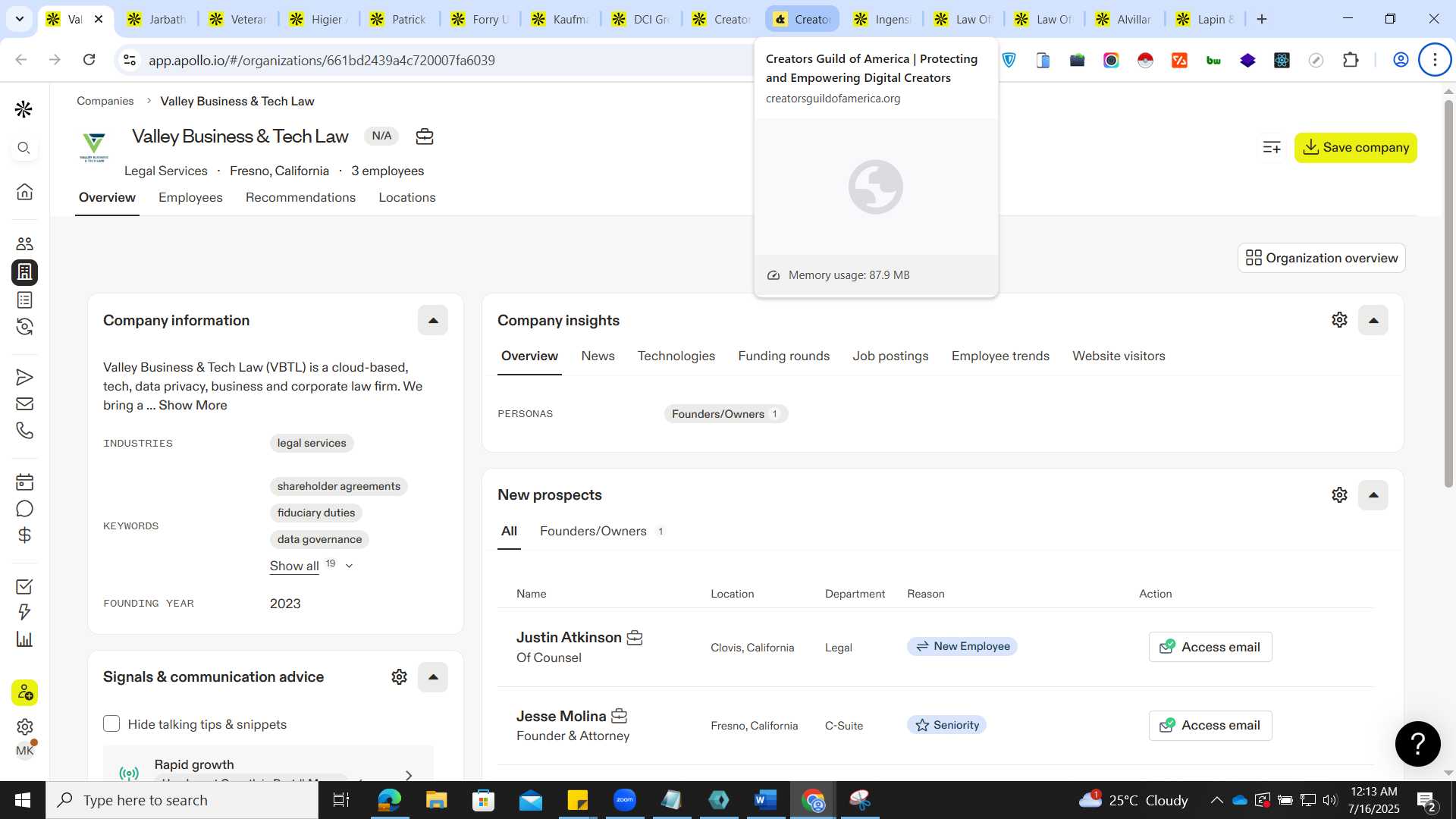The image size is (1456, 819).
Task: Open File Explorer from the taskbar
Action: point(436,800)
